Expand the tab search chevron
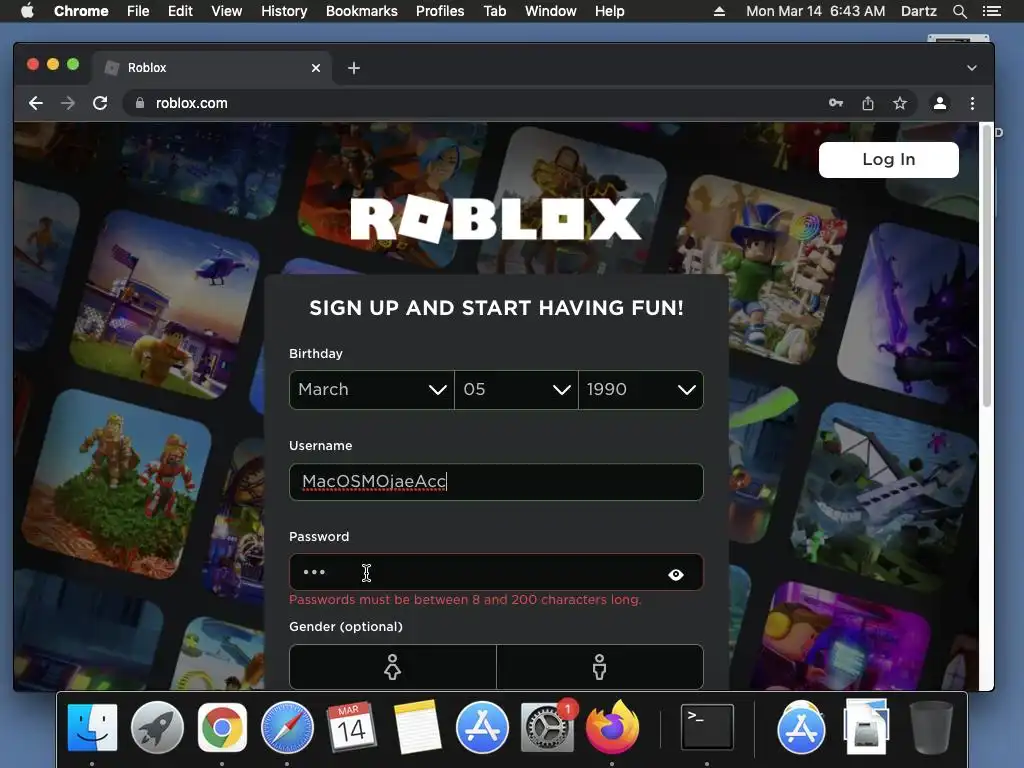This screenshot has width=1024, height=768. [972, 68]
